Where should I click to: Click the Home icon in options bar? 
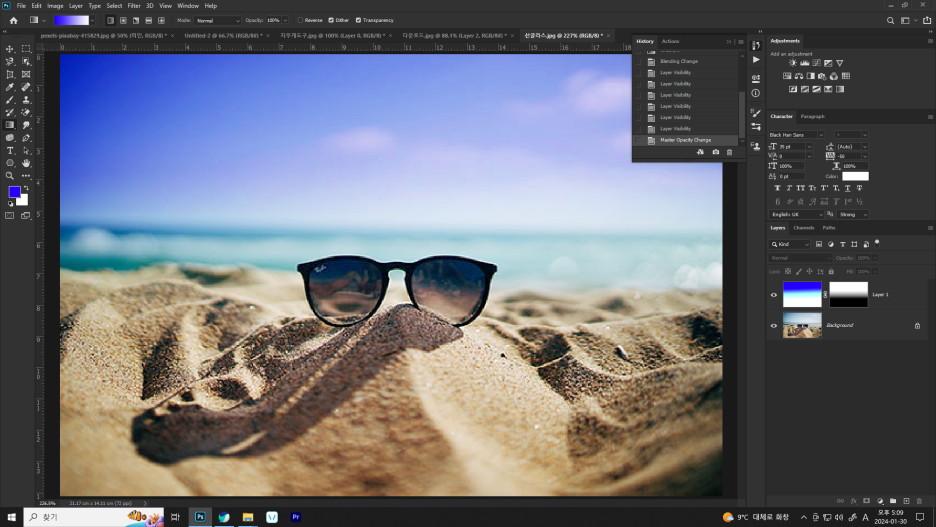pos(13,20)
